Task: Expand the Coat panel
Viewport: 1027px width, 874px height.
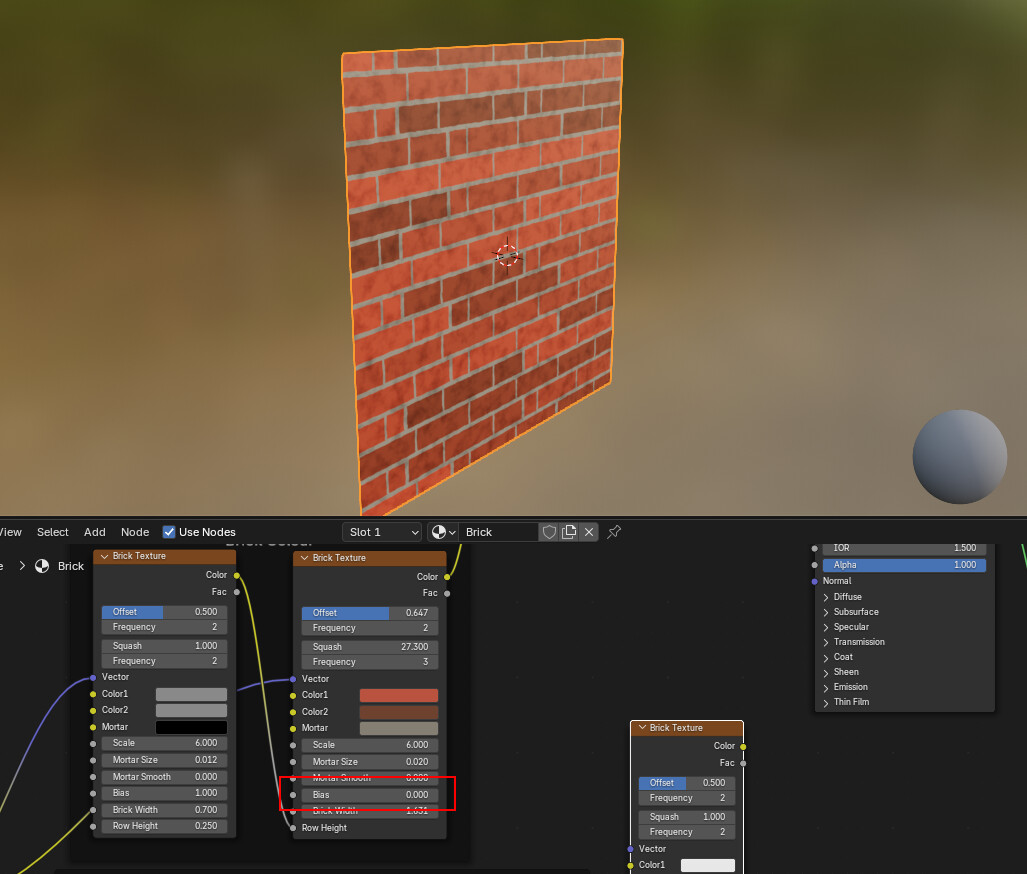Action: coord(826,657)
